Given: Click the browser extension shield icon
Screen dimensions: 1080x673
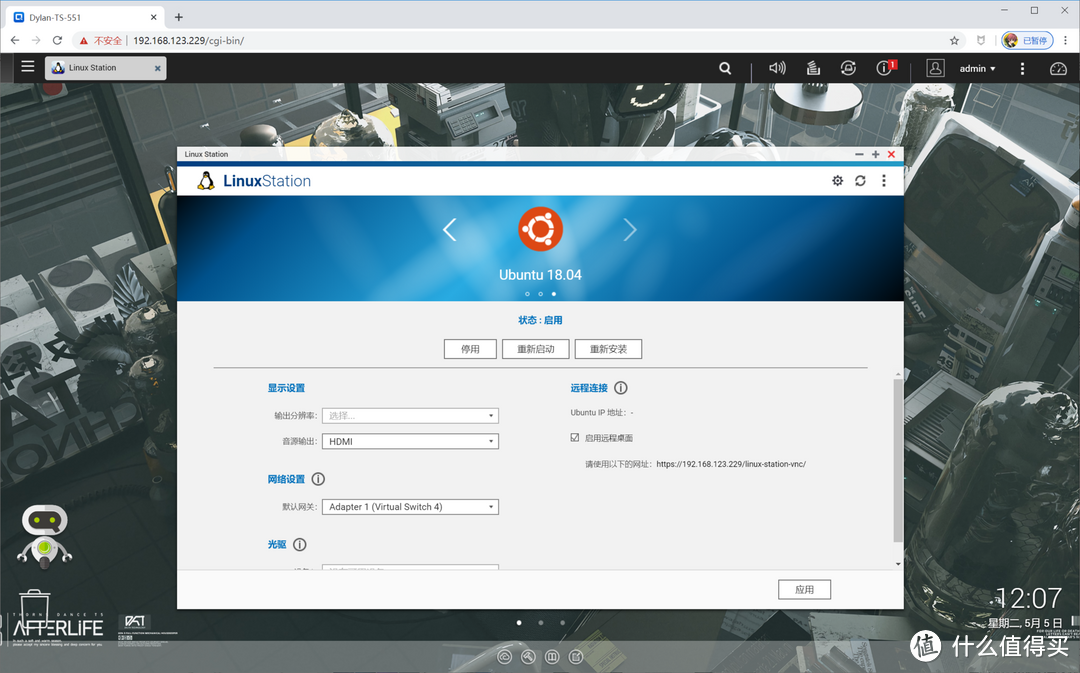Looking at the screenshot, I should tap(981, 41).
